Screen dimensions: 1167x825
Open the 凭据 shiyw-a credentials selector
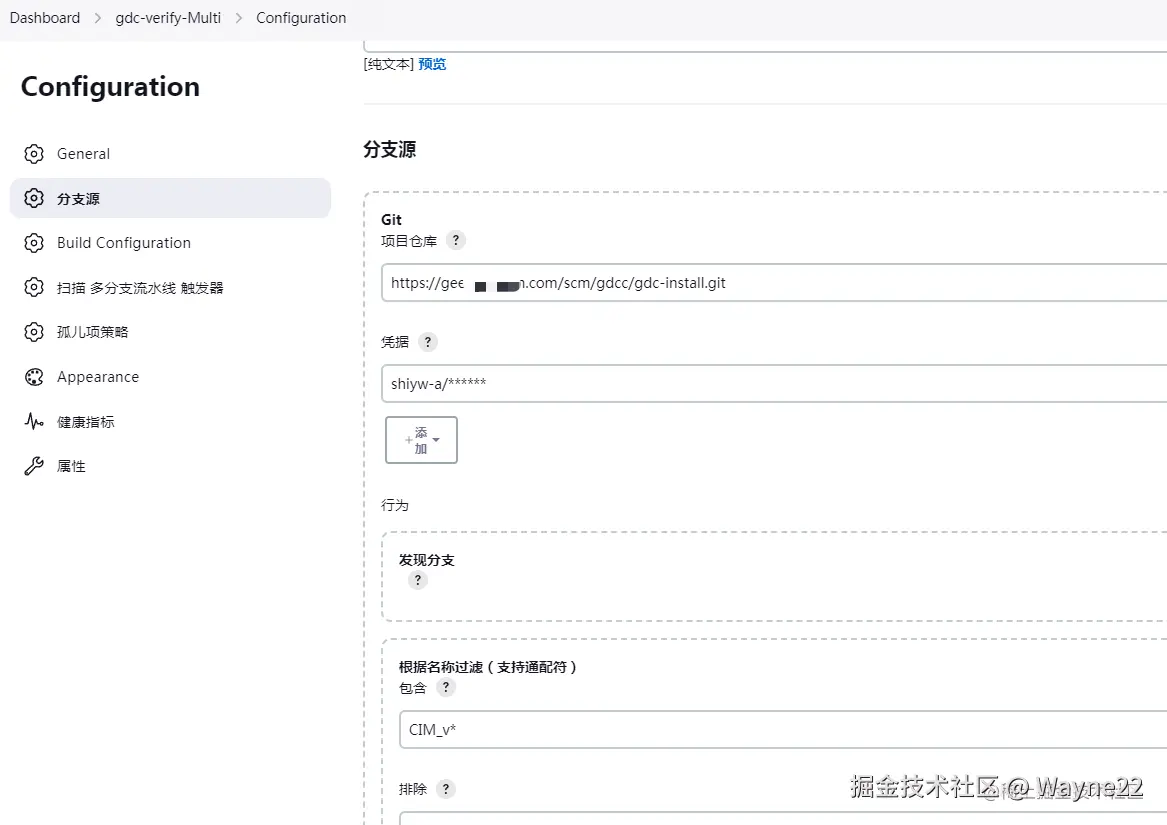[x=770, y=383]
